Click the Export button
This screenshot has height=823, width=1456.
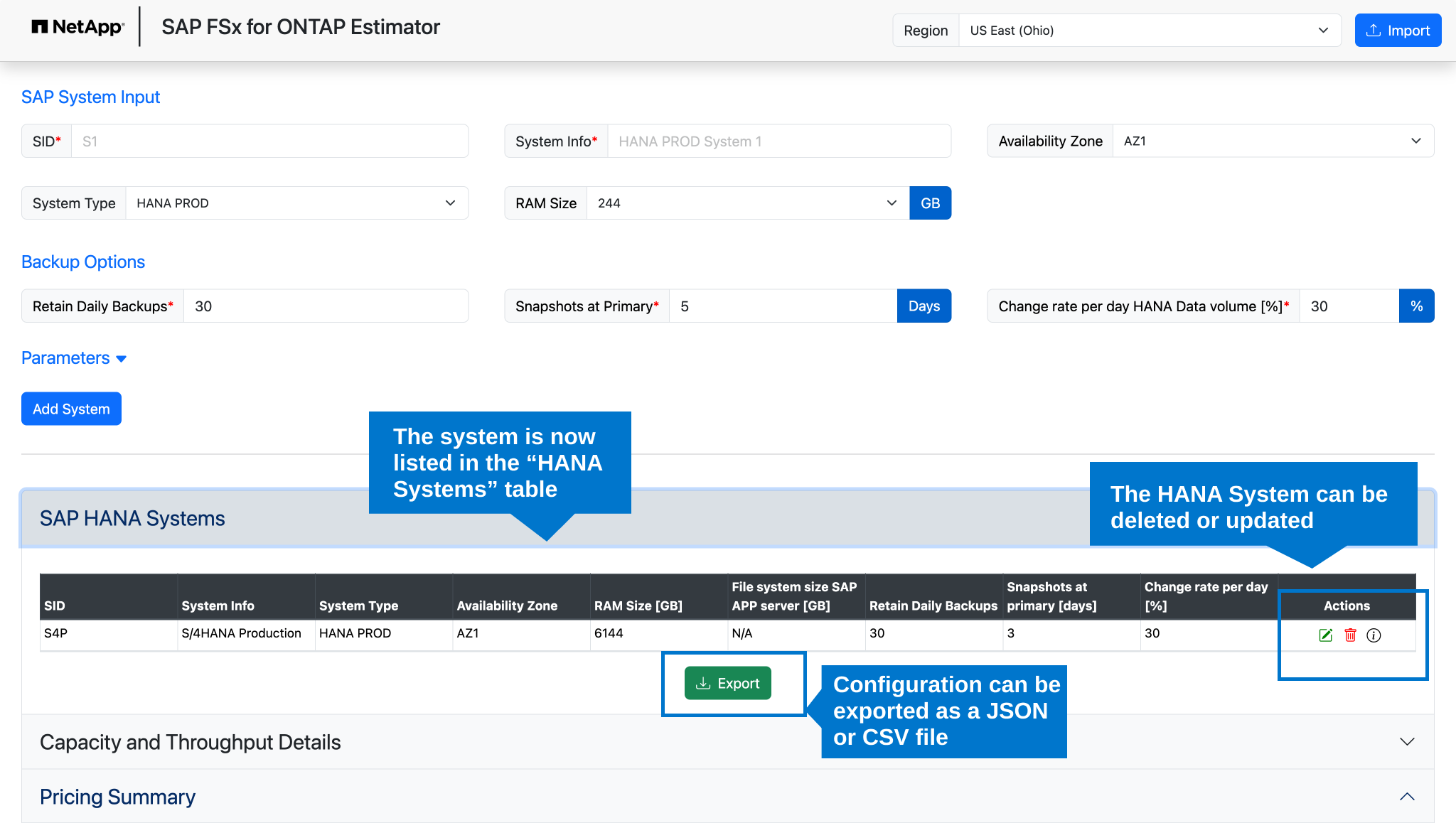click(727, 683)
